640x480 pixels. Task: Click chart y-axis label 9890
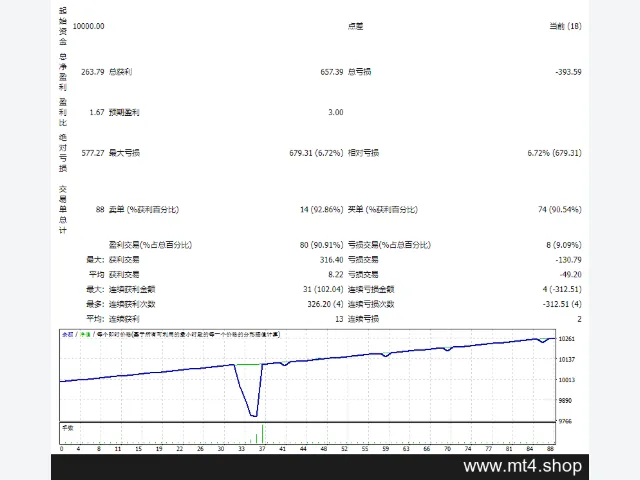(x=565, y=400)
